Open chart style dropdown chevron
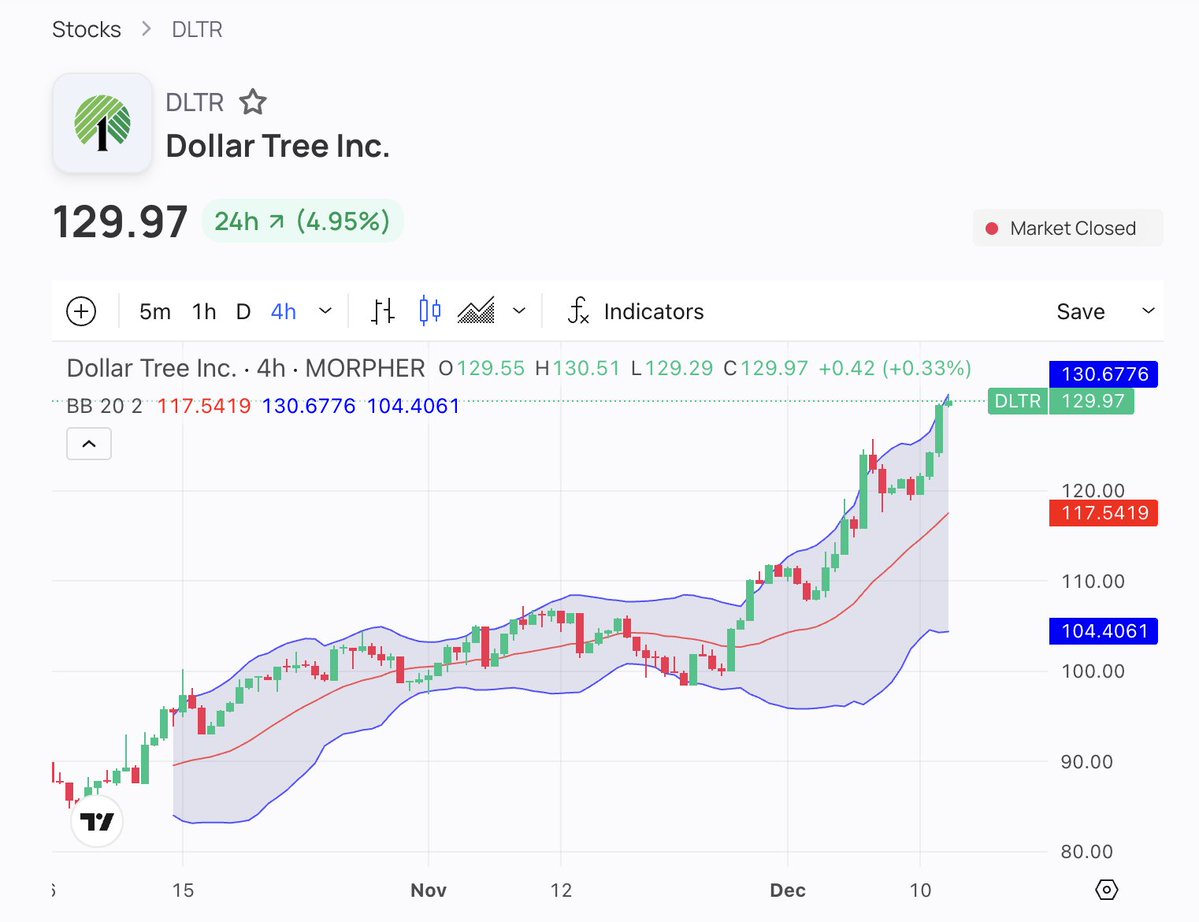Screen dimensions: 1199x922 point(519,311)
